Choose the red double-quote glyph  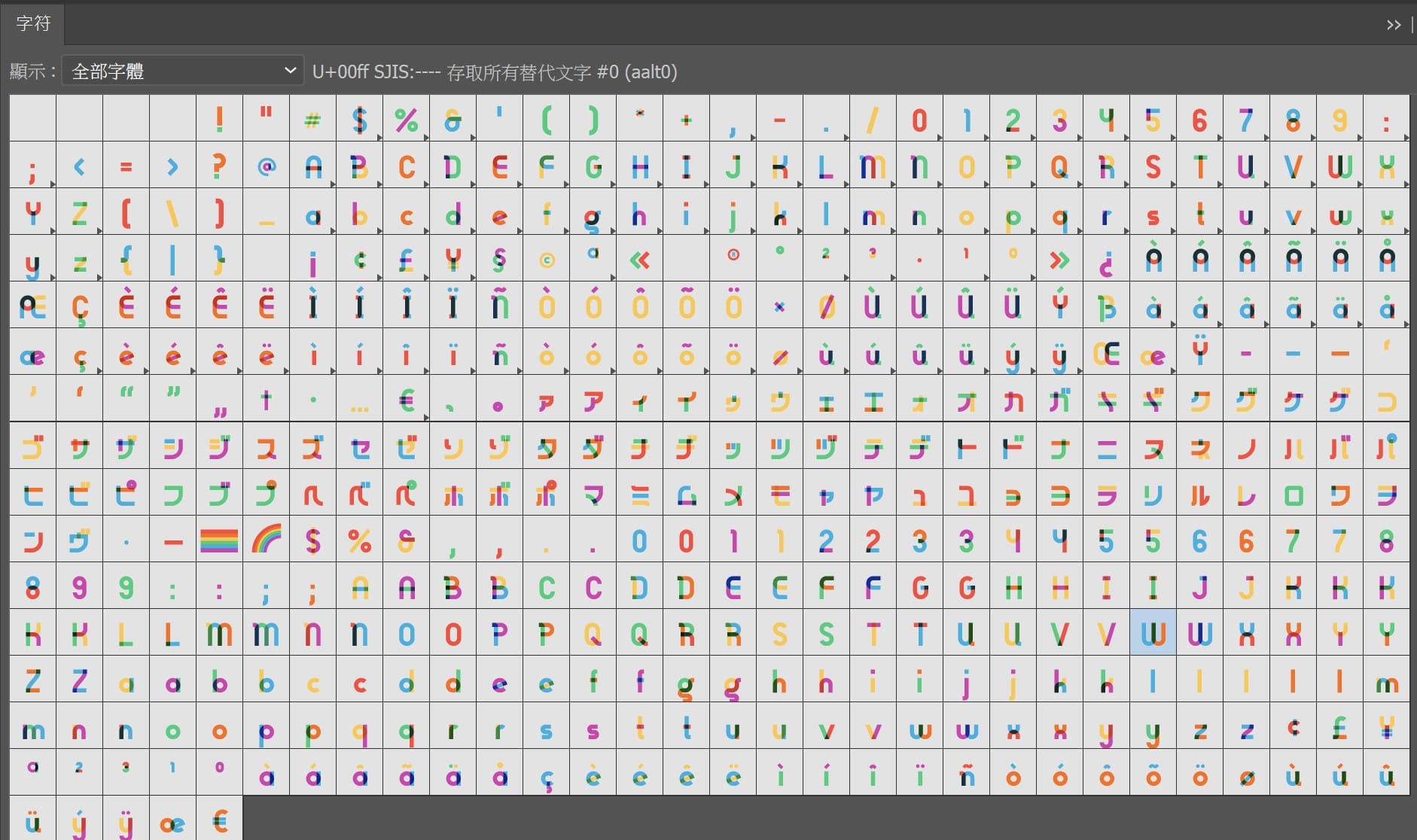267,119
